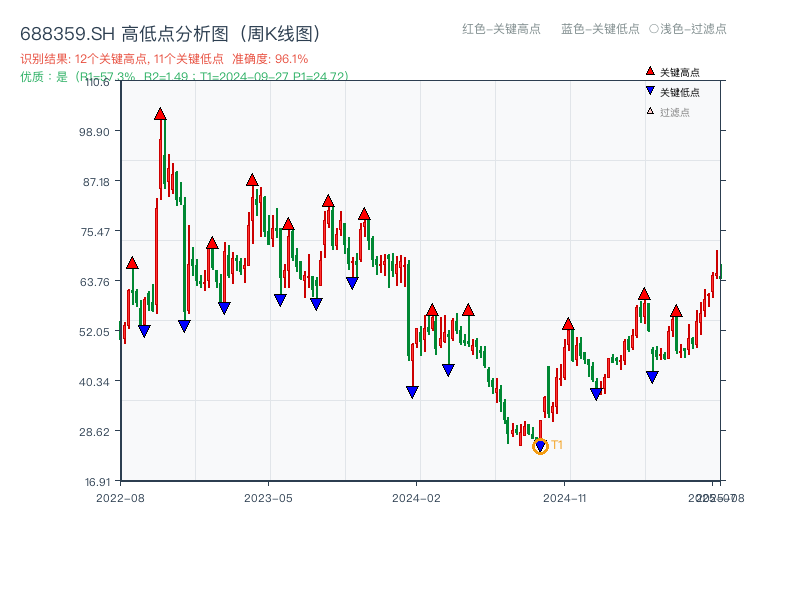Click the red key-high triangle above 2023-05 candles

(x=252, y=181)
